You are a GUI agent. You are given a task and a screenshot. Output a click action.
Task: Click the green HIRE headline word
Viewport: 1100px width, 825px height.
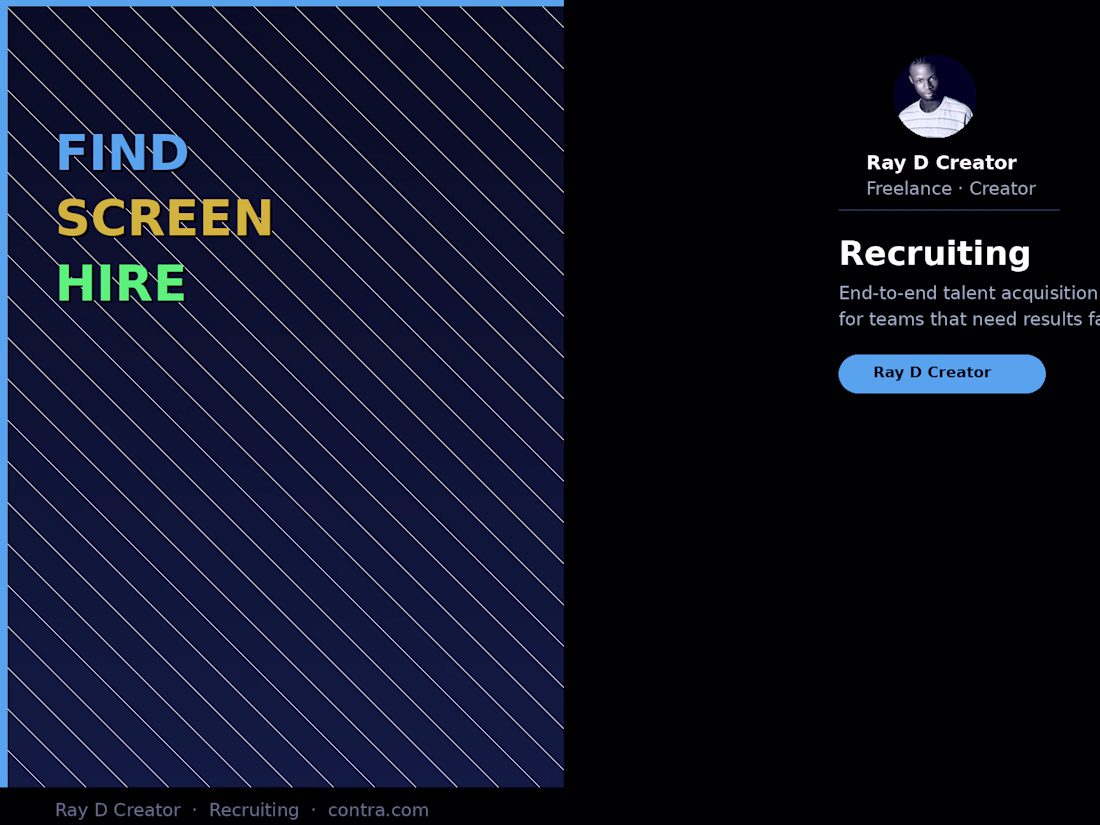point(121,283)
